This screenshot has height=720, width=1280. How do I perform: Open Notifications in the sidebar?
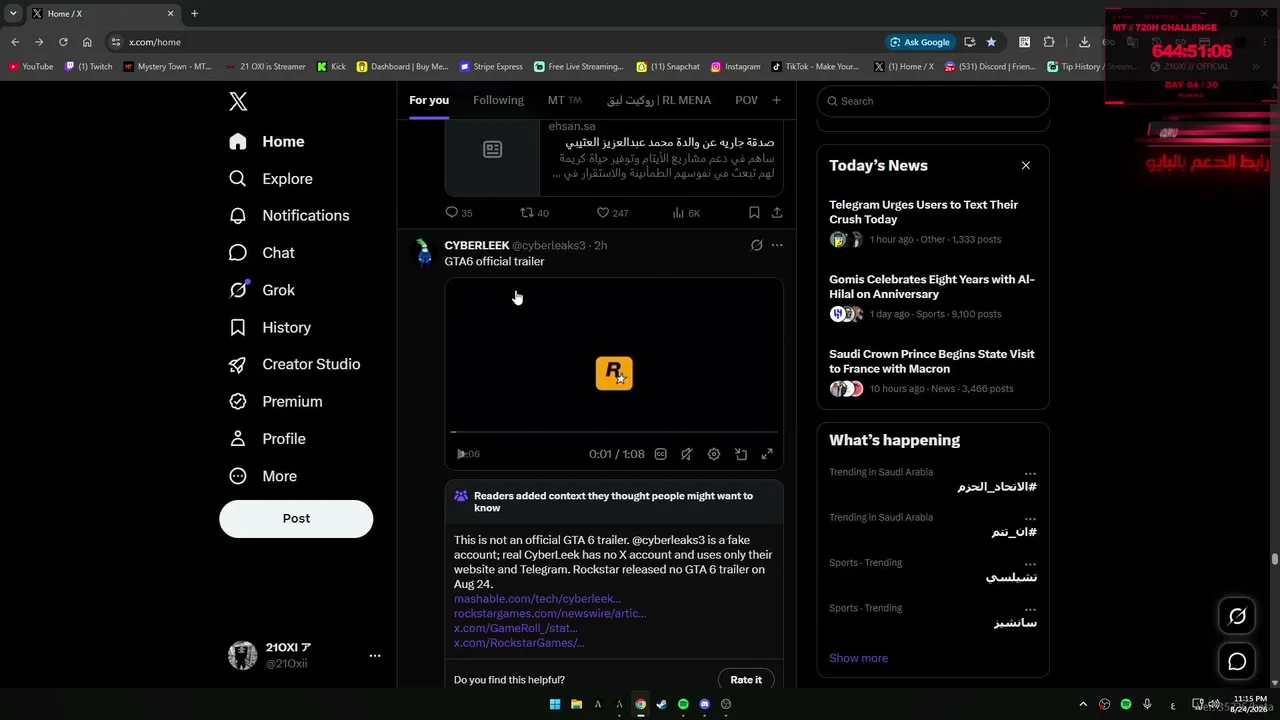click(x=289, y=216)
